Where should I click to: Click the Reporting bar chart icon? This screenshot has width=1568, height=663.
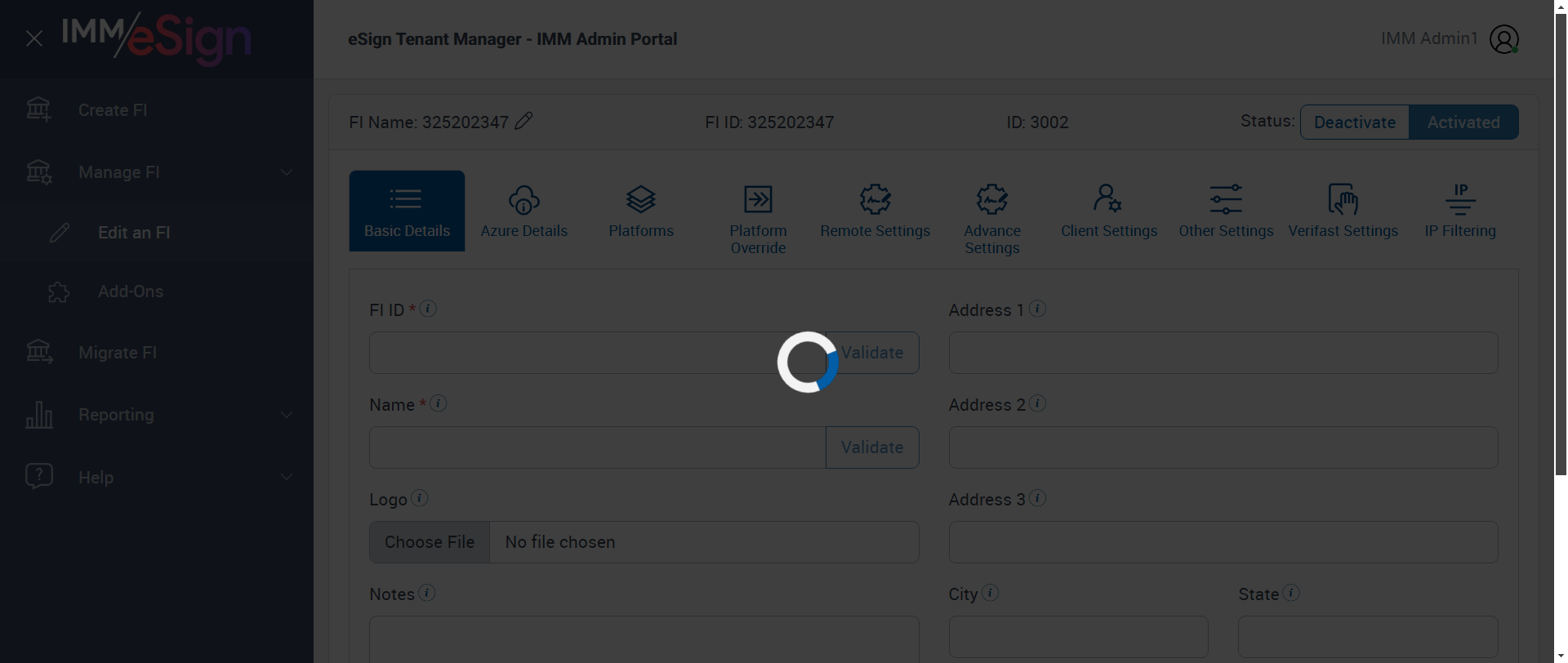click(39, 415)
